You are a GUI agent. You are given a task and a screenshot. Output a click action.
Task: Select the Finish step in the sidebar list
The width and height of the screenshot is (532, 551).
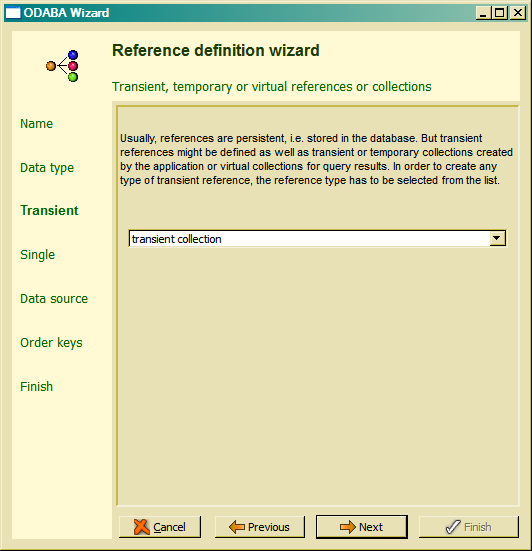tap(37, 387)
